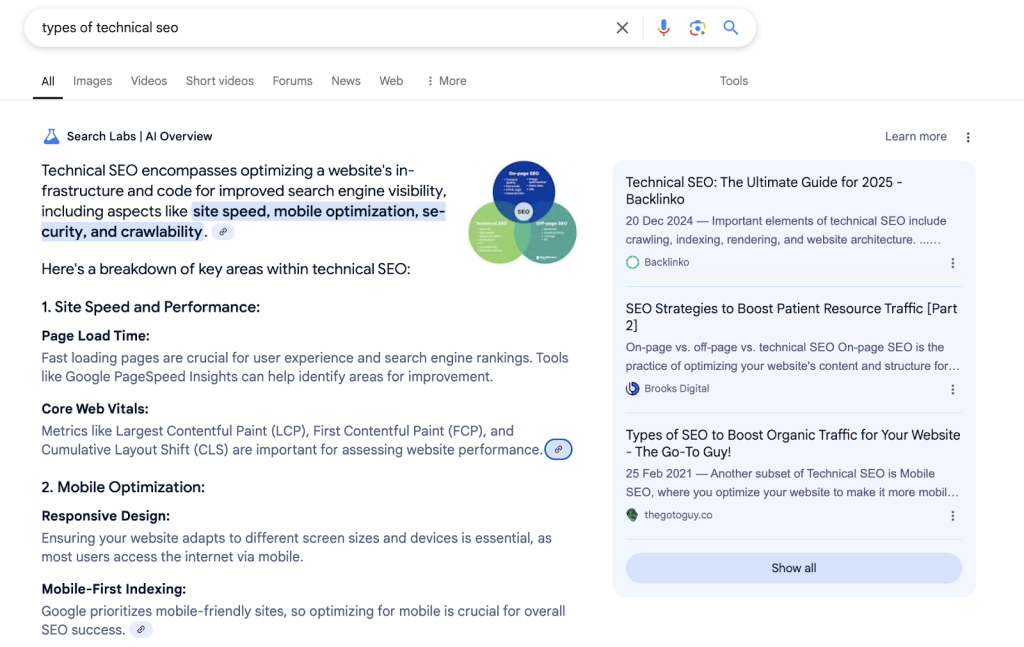
Task: Open the AI Overview citation link chip
Action: pyautogui.click(x=558, y=449)
